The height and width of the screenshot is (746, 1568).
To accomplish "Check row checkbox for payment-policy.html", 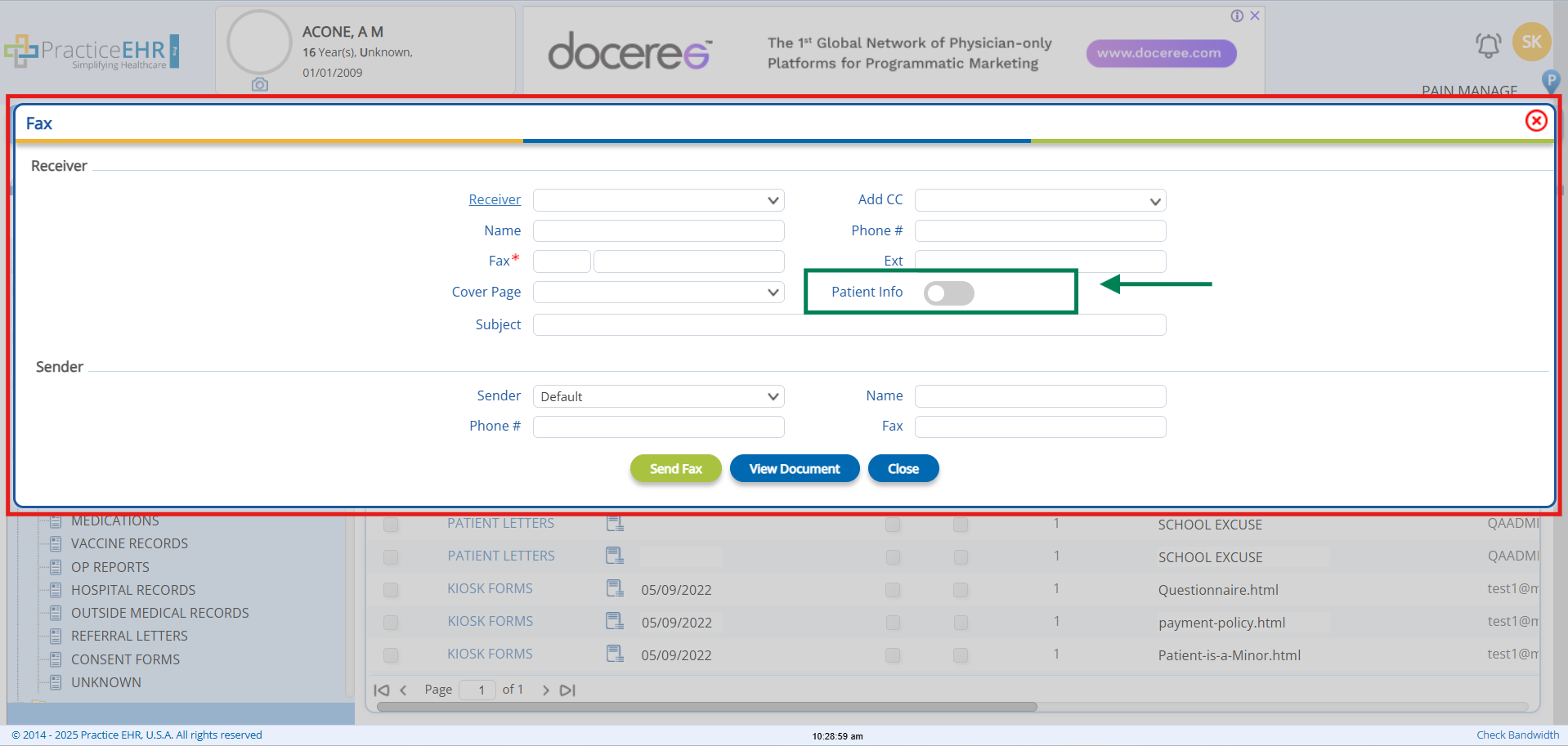I will [x=391, y=623].
